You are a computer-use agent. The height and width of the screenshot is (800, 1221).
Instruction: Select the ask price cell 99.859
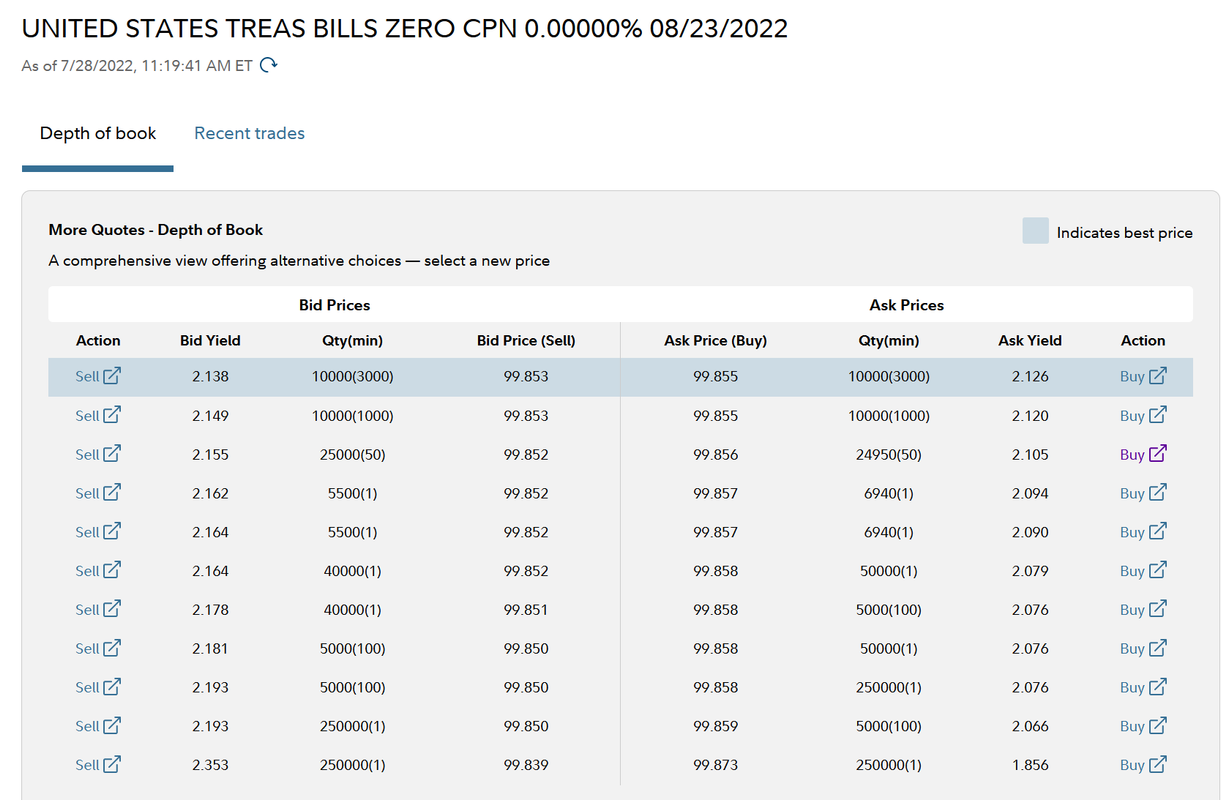[715, 726]
